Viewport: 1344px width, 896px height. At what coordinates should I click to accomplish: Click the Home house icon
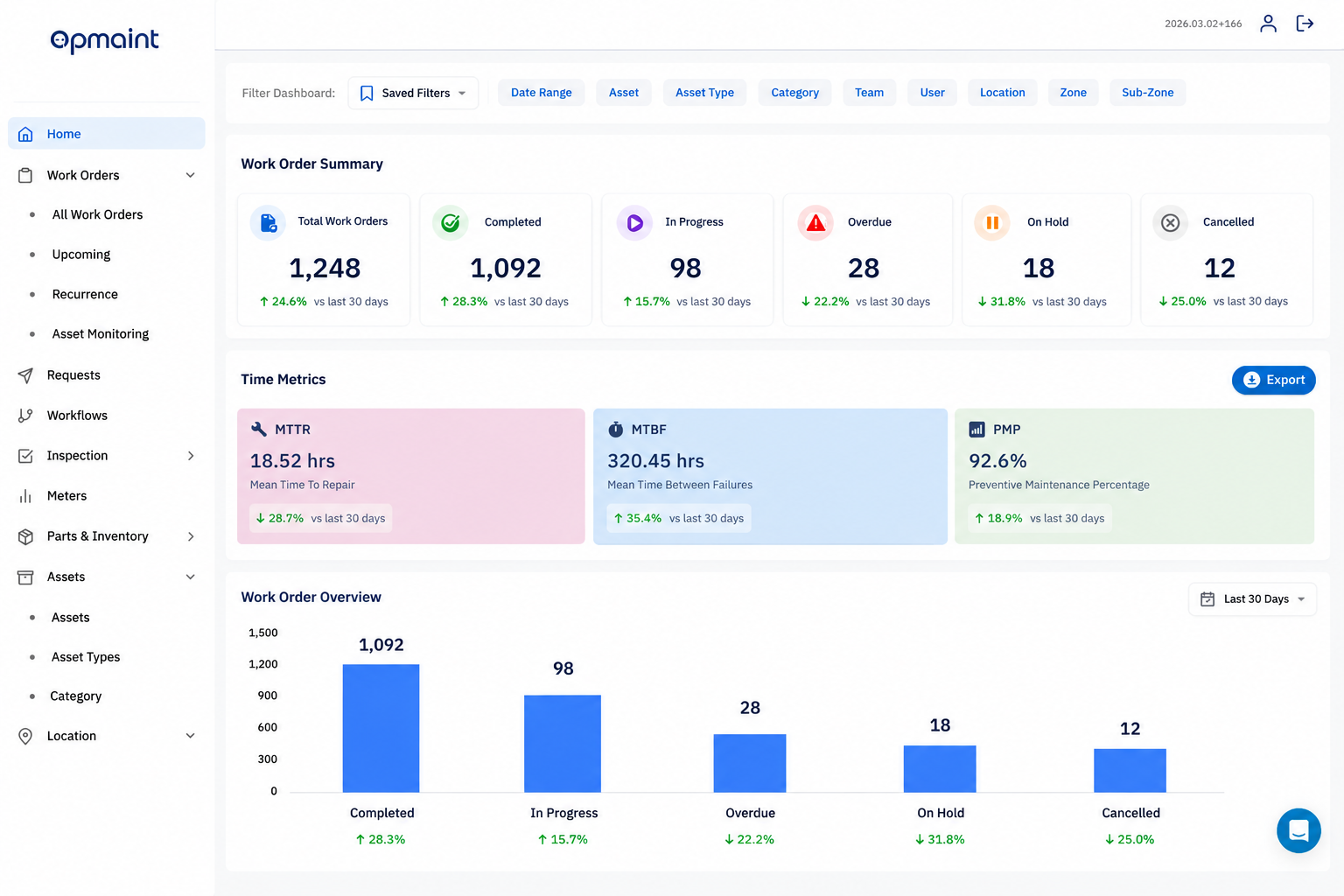[x=25, y=134]
